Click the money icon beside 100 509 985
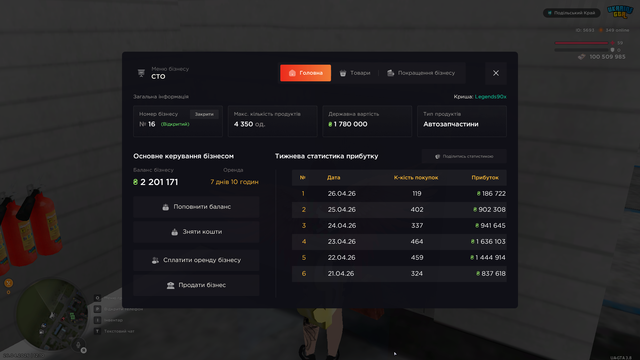This screenshot has height=360, width=640. click(582, 57)
